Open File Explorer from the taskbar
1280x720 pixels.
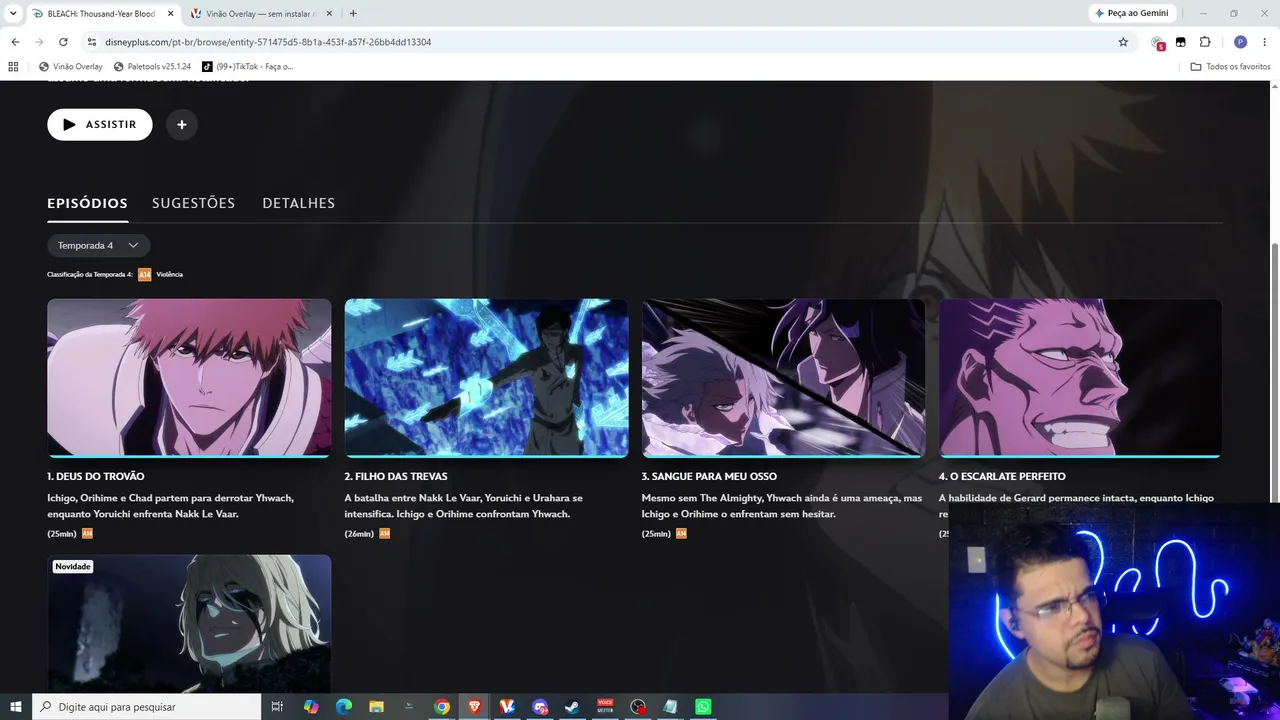point(376,707)
